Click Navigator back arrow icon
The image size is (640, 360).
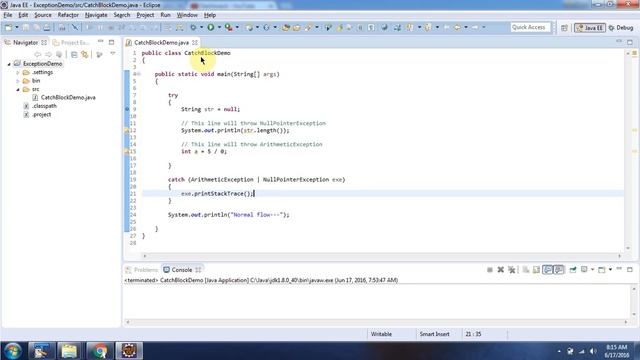tap(38, 54)
